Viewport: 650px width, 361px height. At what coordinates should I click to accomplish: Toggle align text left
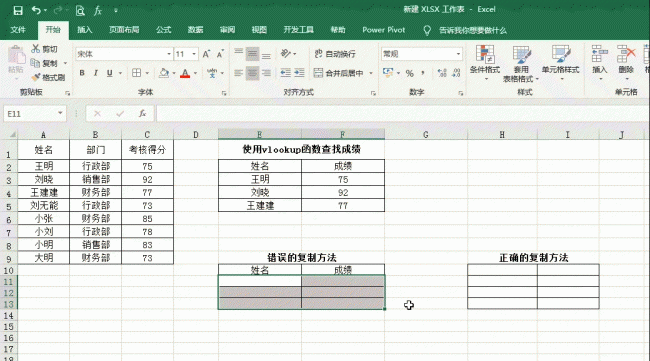238,73
